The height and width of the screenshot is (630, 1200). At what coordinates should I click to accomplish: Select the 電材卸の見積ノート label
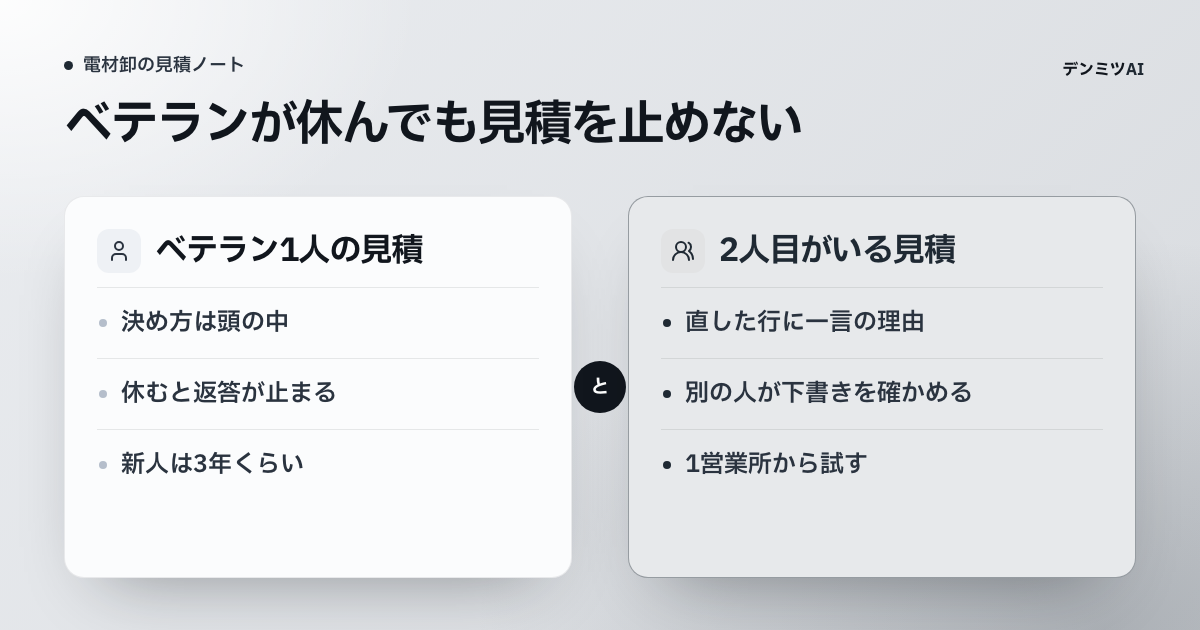click(164, 65)
